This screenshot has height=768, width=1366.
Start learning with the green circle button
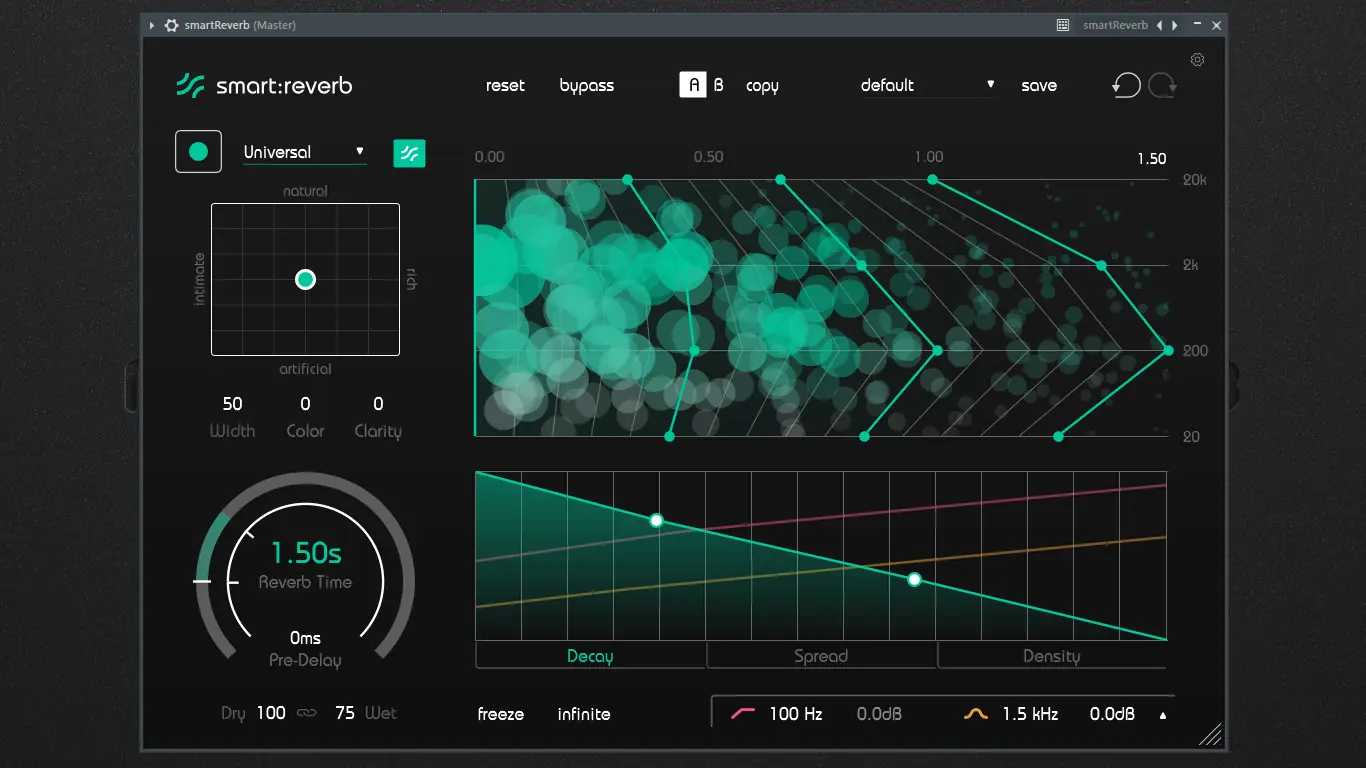coord(198,151)
